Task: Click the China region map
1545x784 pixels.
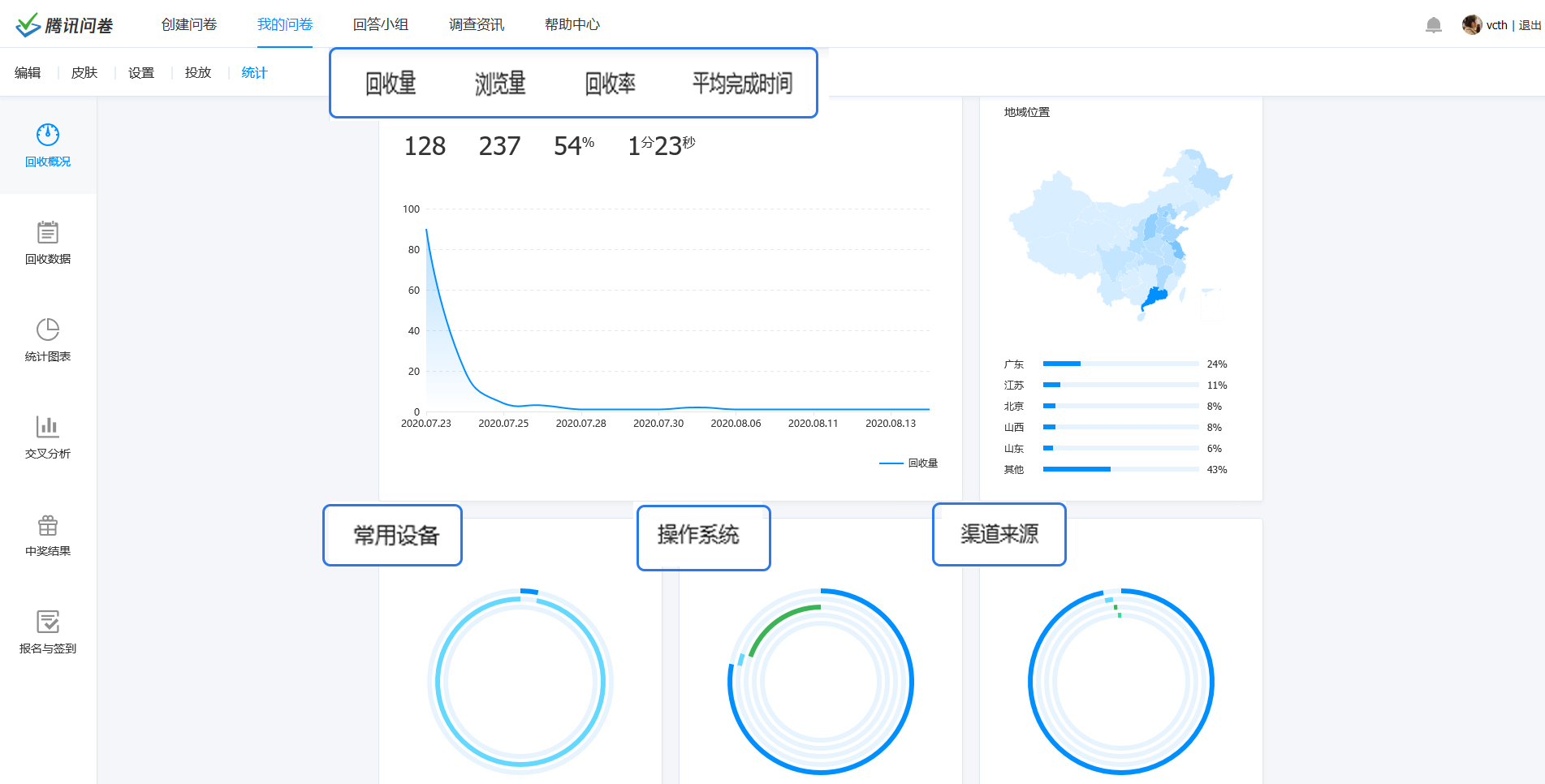Action: point(1120,235)
